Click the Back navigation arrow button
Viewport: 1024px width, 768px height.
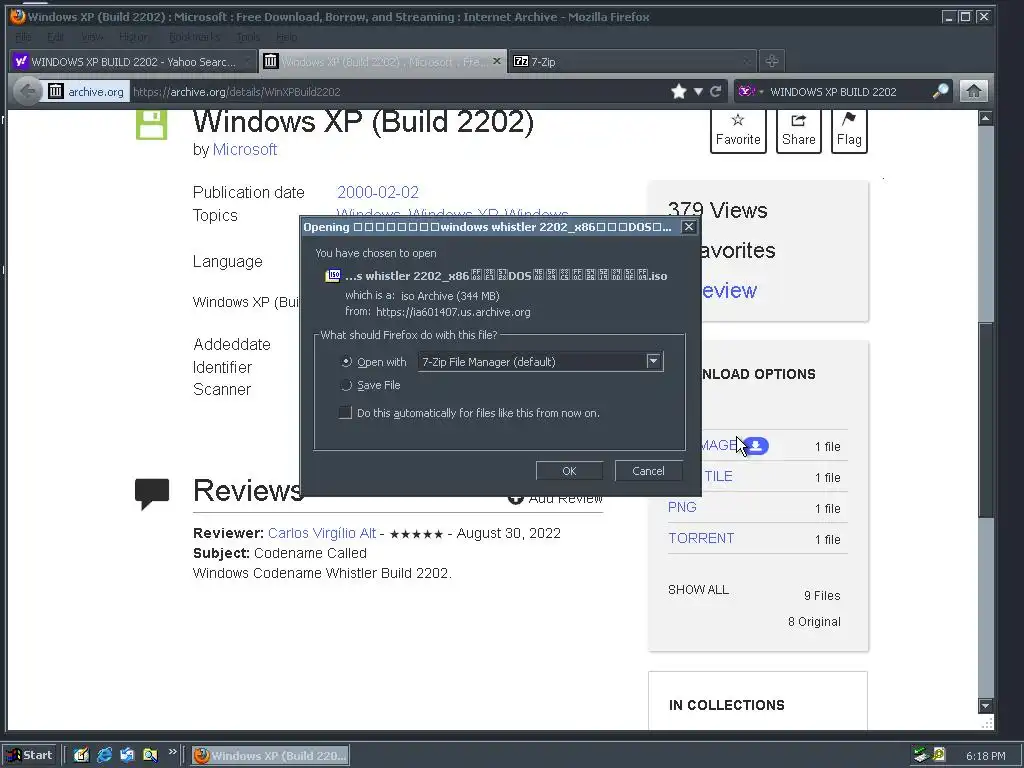tap(27, 91)
